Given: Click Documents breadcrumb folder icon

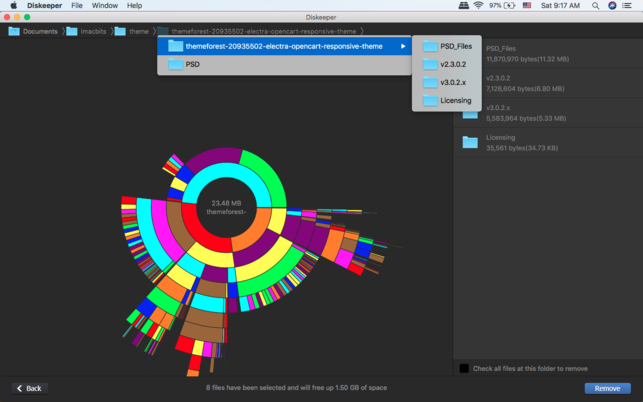Looking at the screenshot, I should tap(14, 31).
